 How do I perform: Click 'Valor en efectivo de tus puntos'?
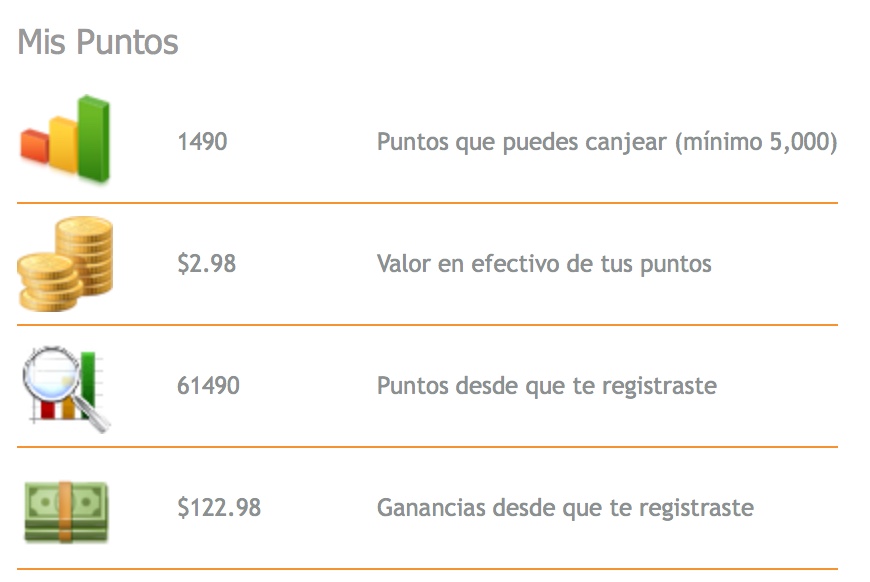pyautogui.click(x=544, y=264)
